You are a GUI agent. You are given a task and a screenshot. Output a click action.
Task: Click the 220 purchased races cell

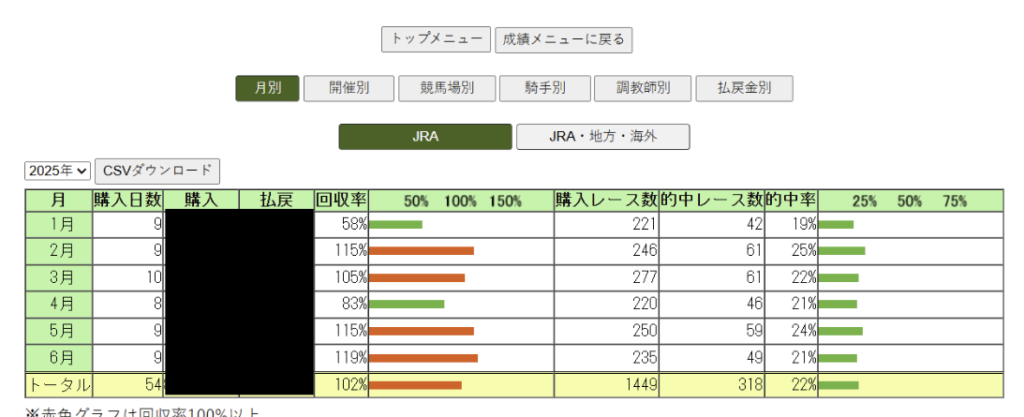coord(606,305)
